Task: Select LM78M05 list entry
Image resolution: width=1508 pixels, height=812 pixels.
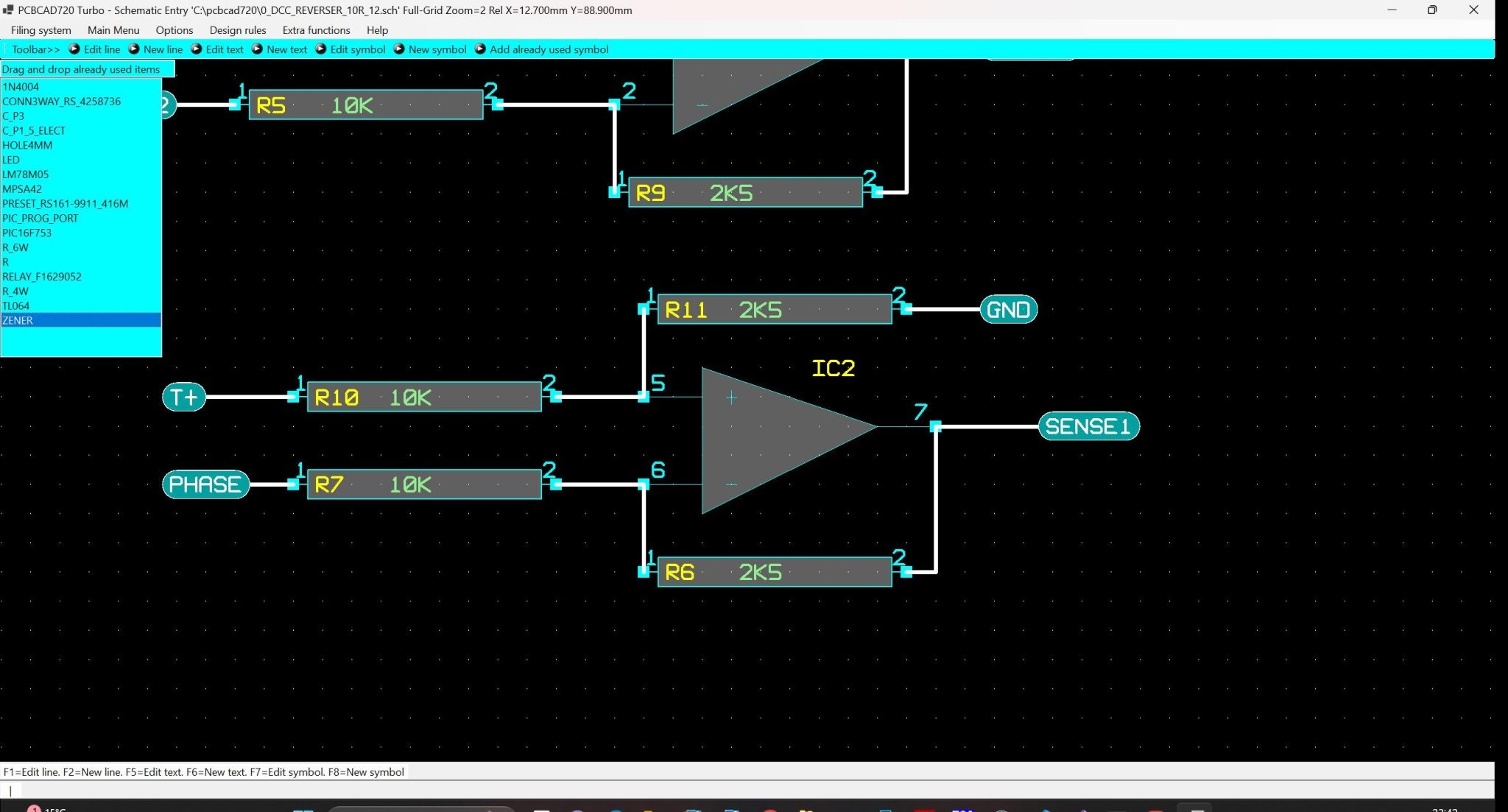Action: [x=81, y=174]
